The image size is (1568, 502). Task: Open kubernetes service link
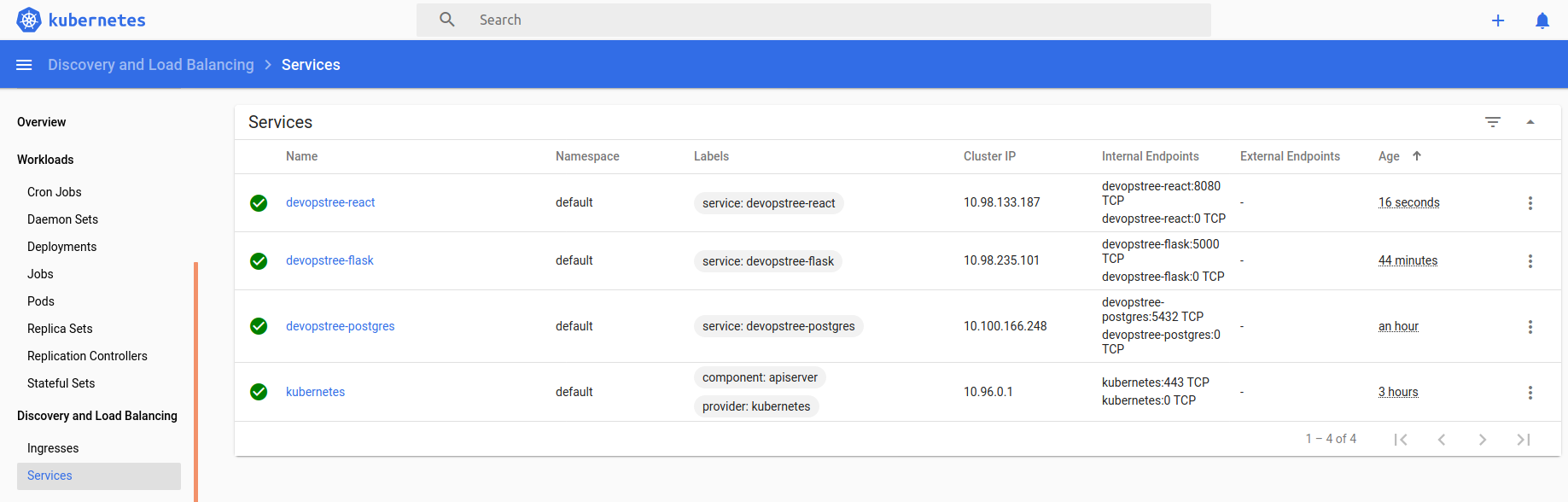click(x=315, y=392)
